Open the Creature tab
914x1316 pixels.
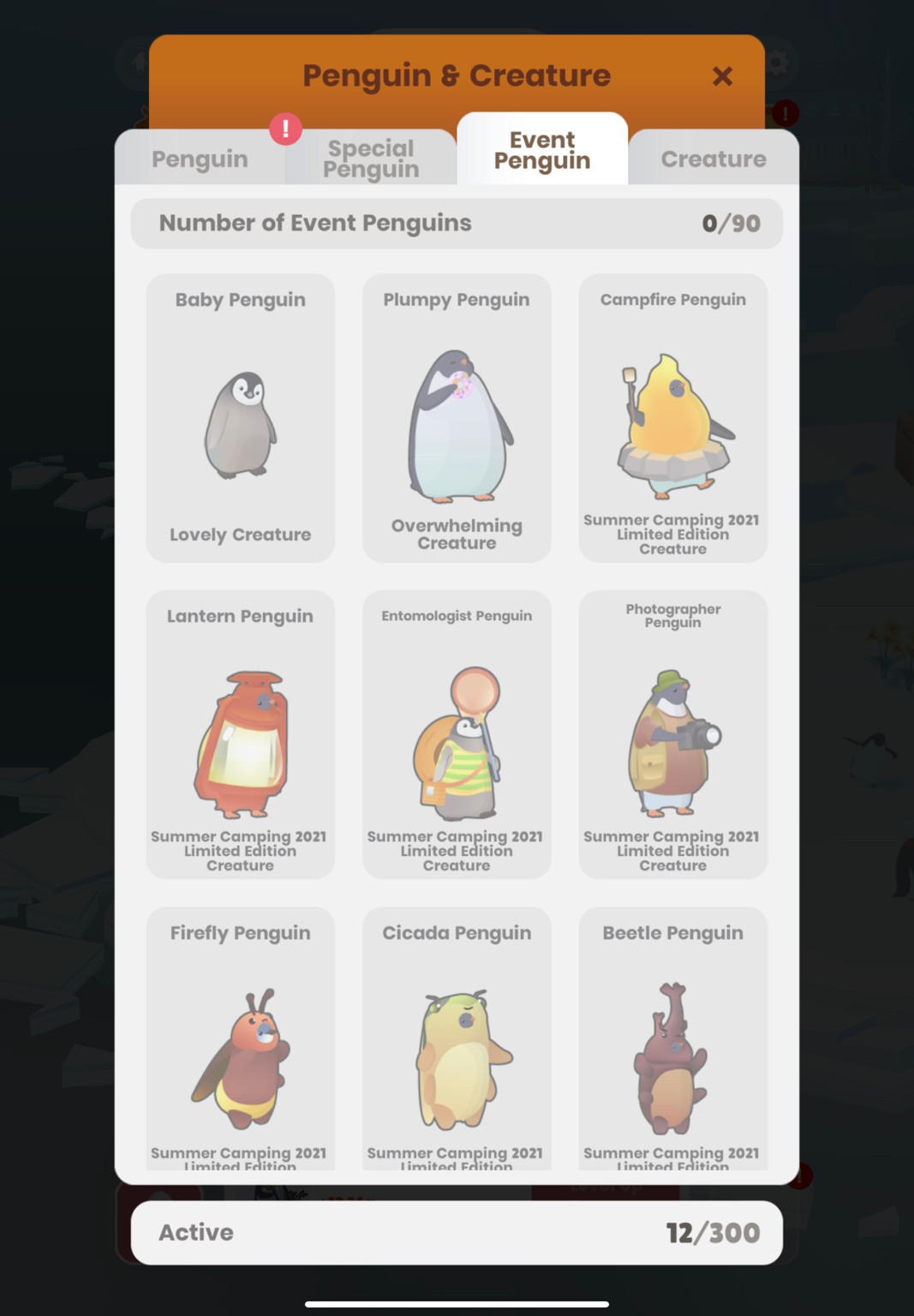tap(714, 159)
